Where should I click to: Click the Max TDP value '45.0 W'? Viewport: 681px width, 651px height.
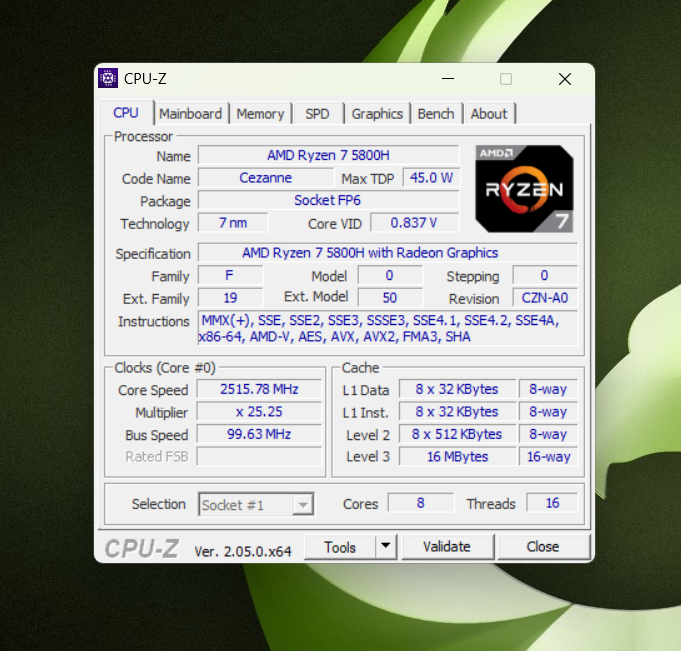point(431,178)
